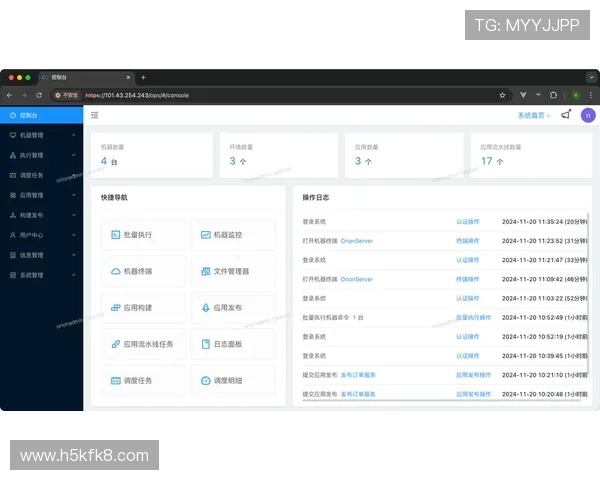Image resolution: width=600 pixels, height=480 pixels.
Task: Open browser extensions puzzle icon
Action: (553, 95)
